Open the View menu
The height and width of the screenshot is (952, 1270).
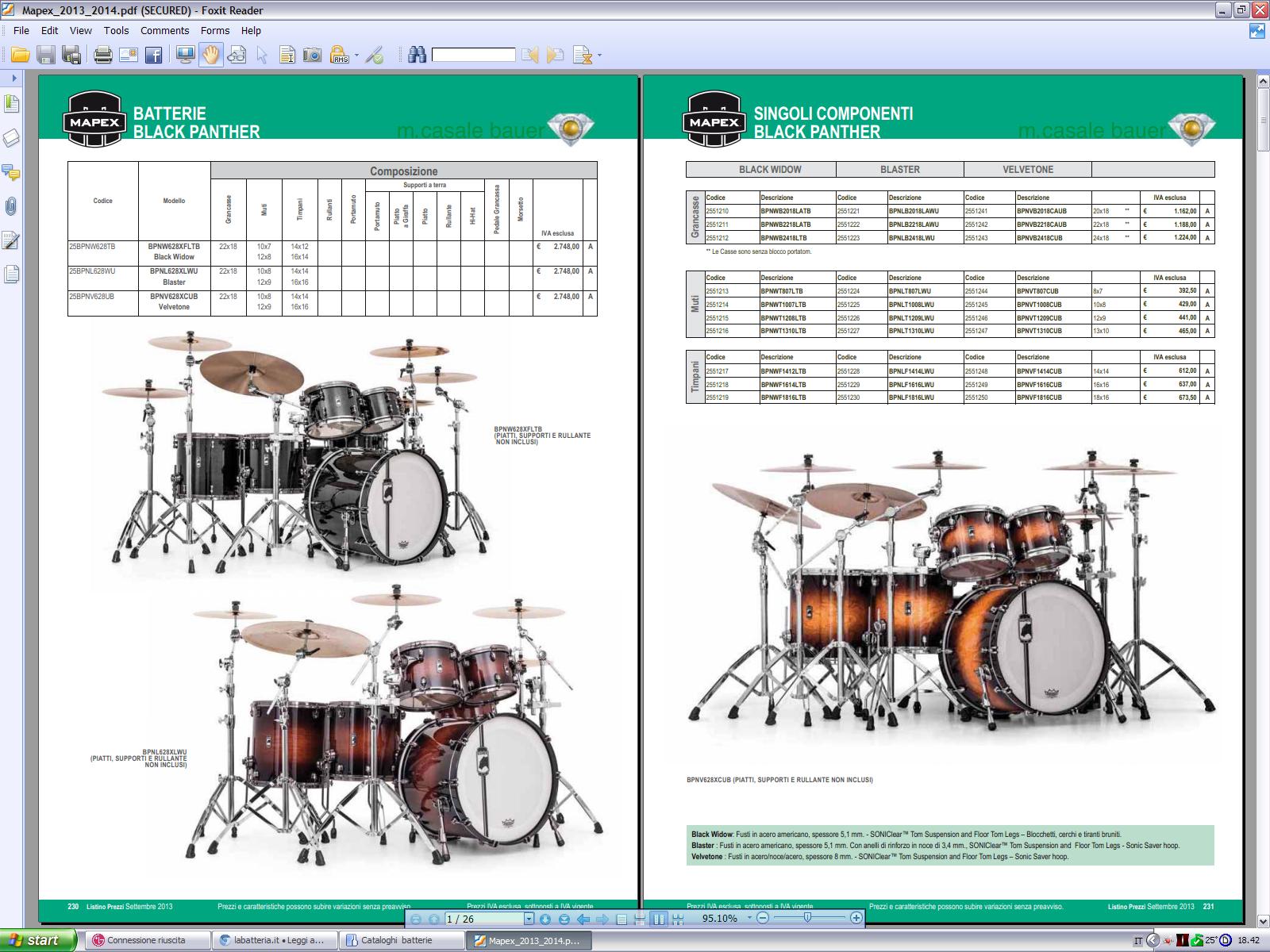tap(81, 30)
